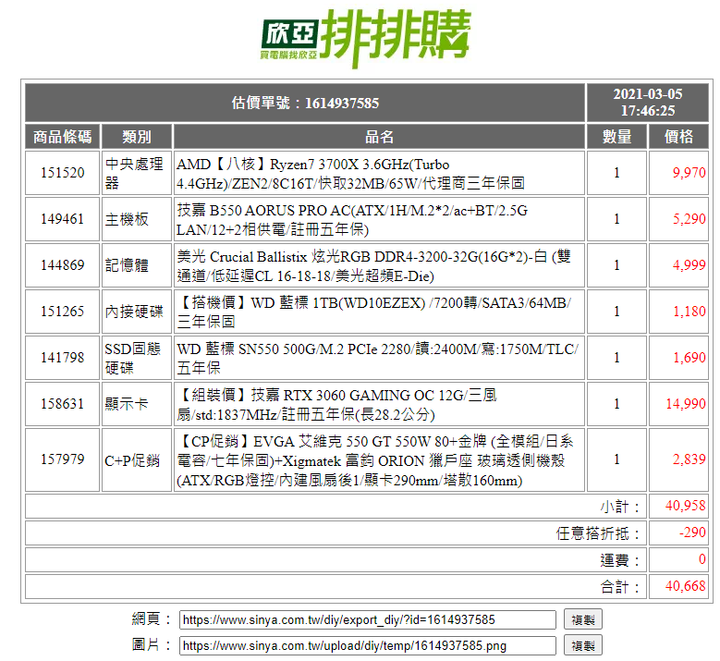Image resolution: width=720 pixels, height=661 pixels.
Task: Click the total value 40,668
Action: 685,586
